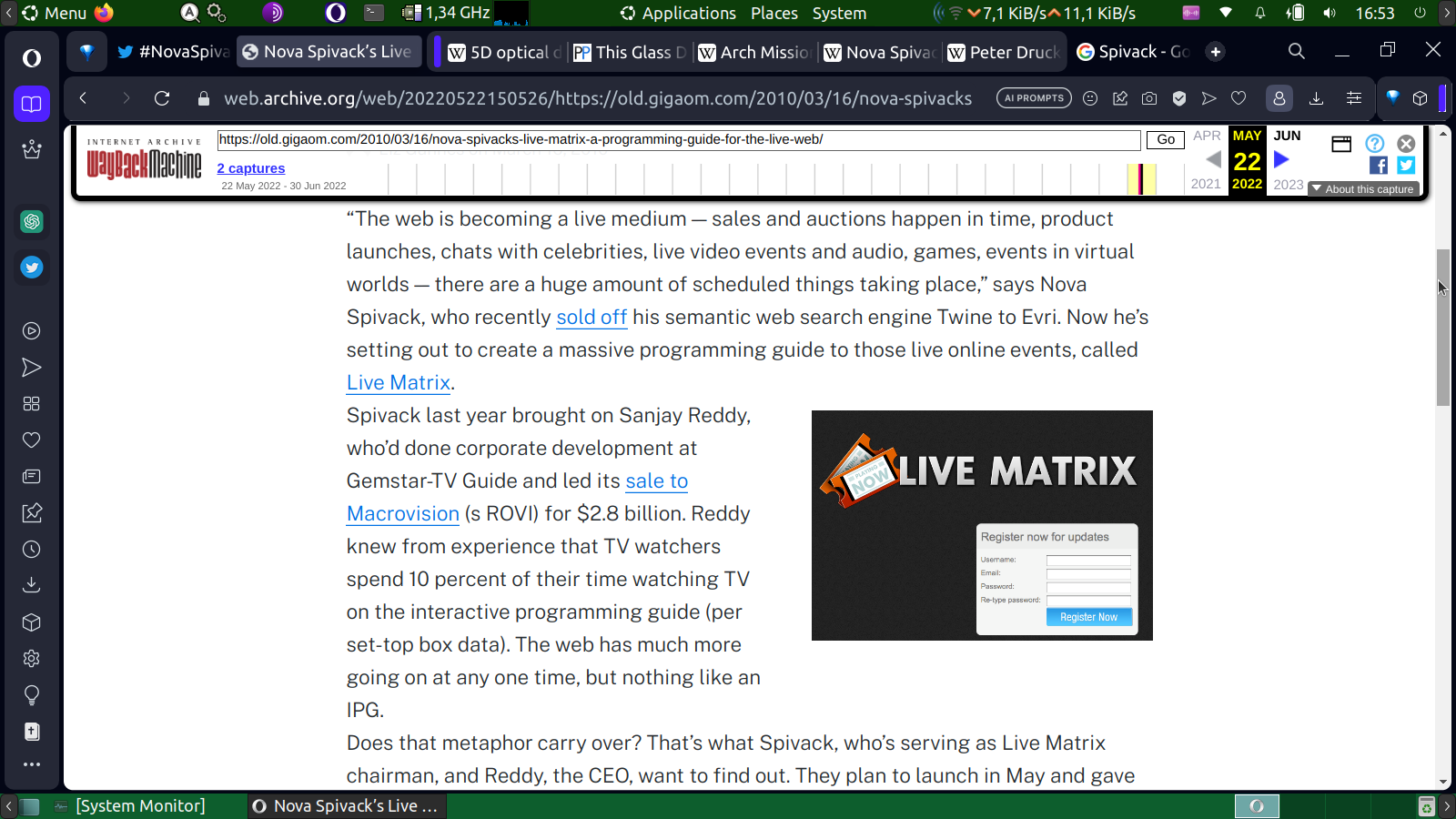Viewport: 1456px width, 819px height.
Task: Open the History clock icon in sidebar
Action: click(32, 550)
